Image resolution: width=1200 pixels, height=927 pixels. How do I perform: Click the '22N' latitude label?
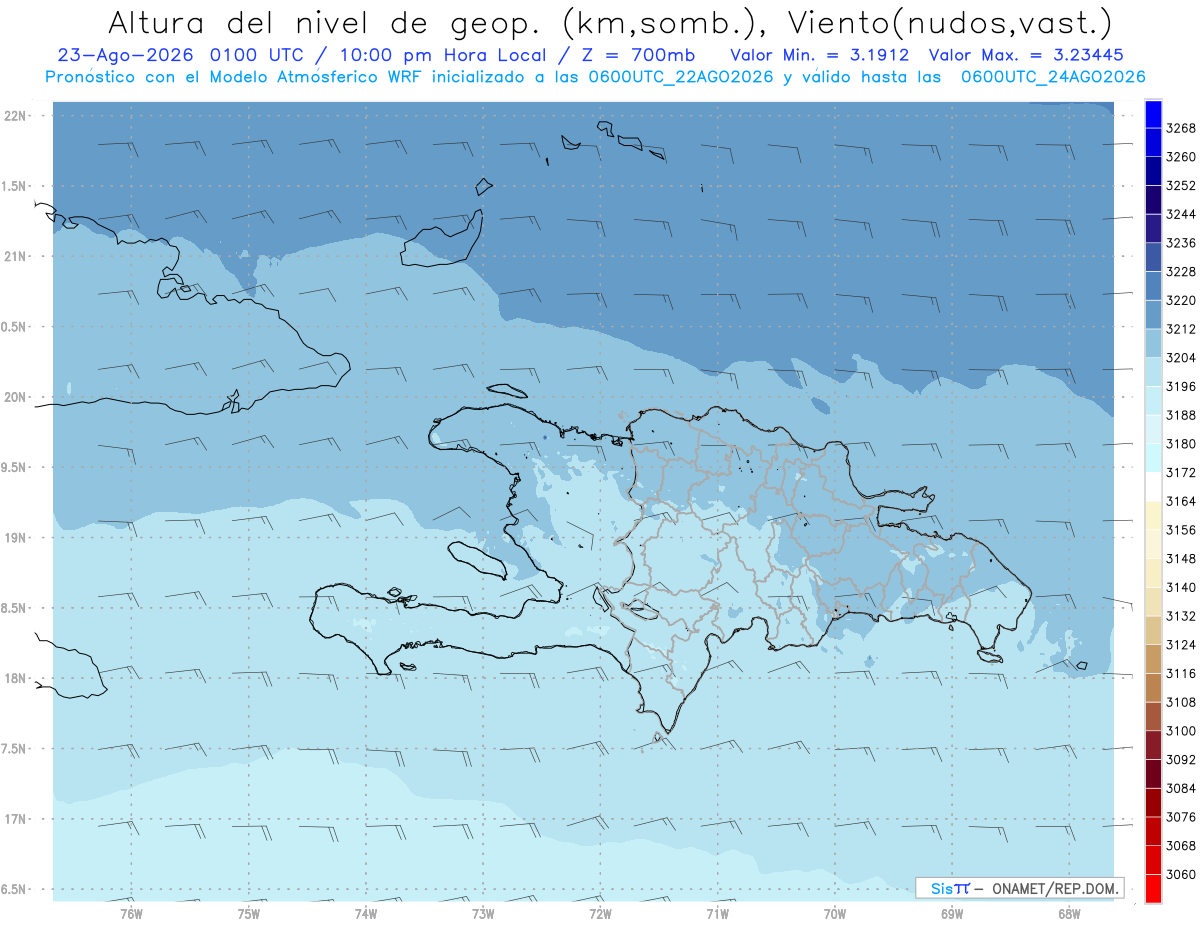click(x=15, y=116)
